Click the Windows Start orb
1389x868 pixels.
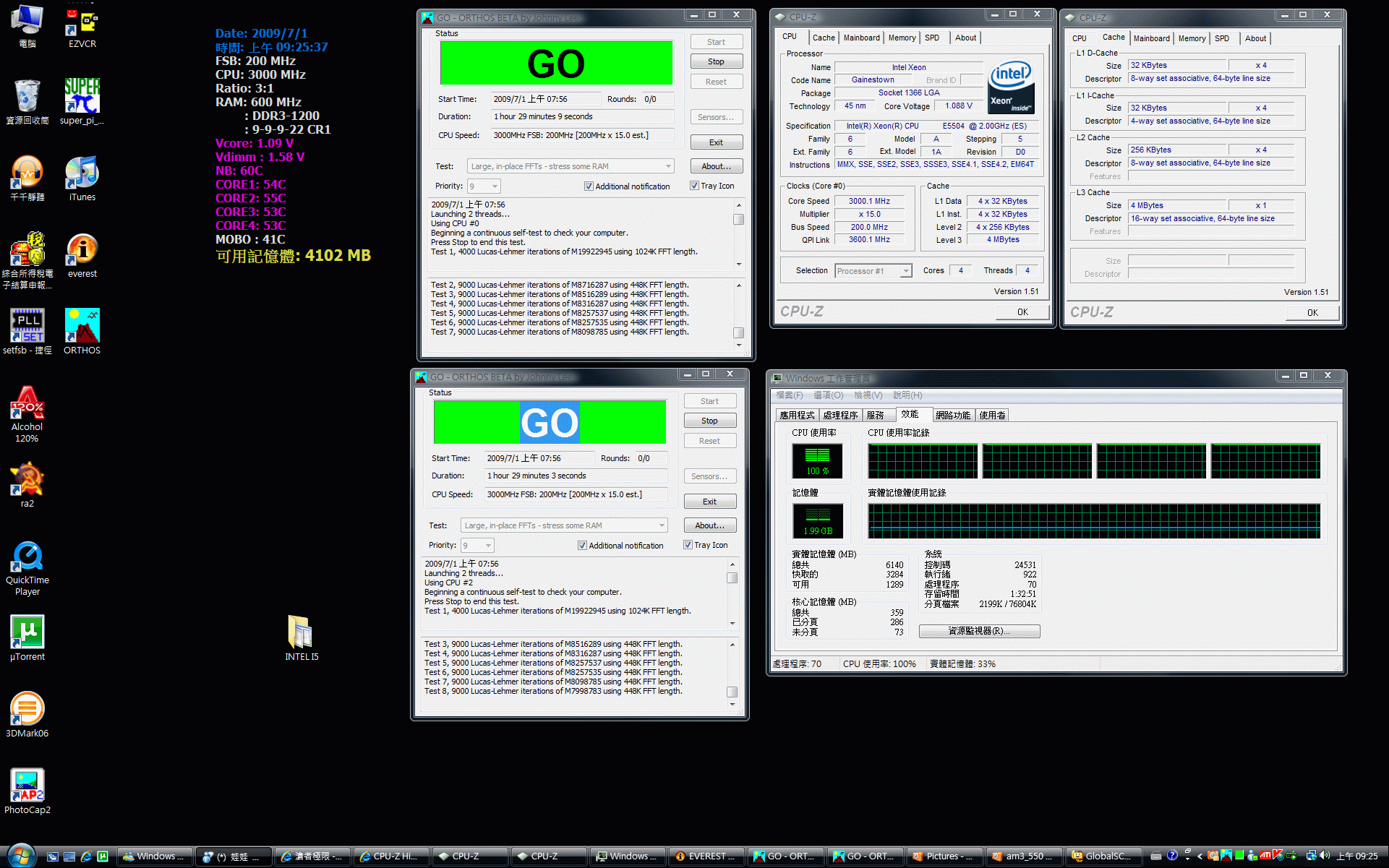coord(20,856)
